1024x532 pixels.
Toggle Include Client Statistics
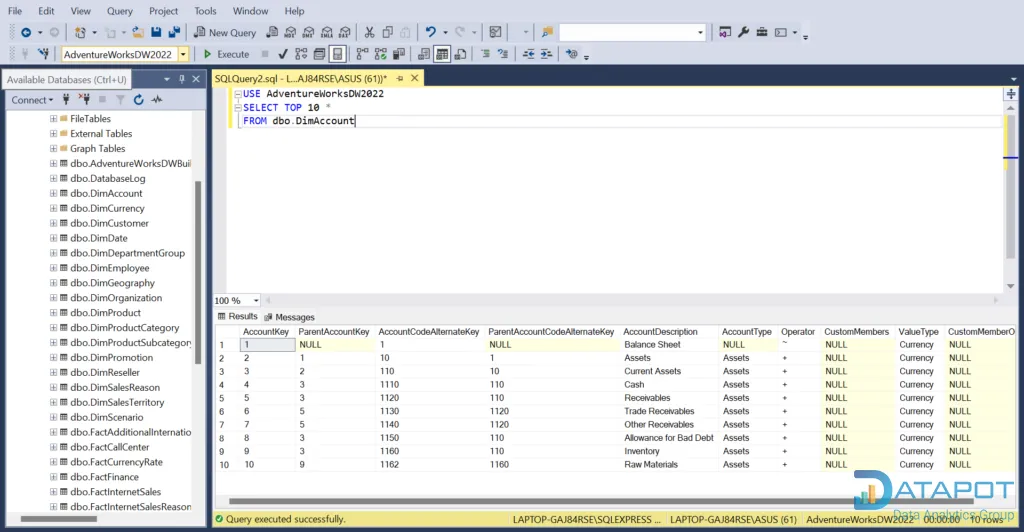(398, 54)
